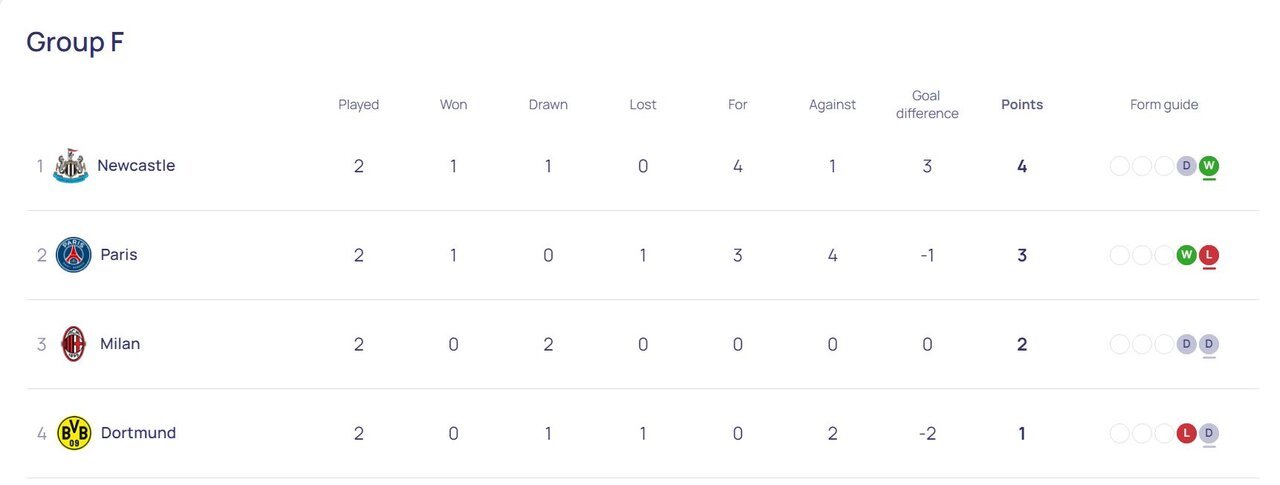Open the Paris team link
Screen dimensions: 1280x485
pos(119,255)
